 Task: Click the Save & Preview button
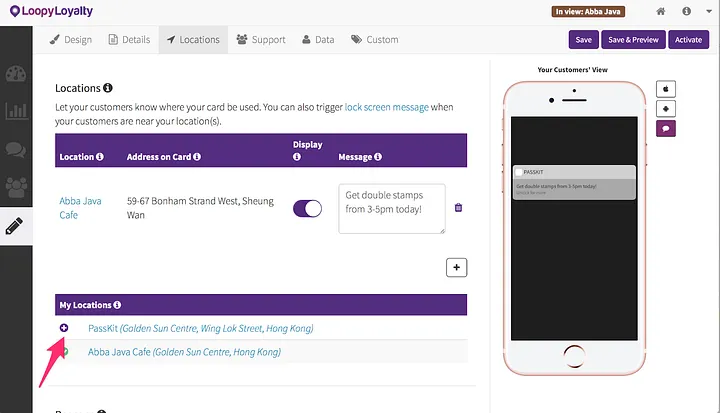[633, 40]
